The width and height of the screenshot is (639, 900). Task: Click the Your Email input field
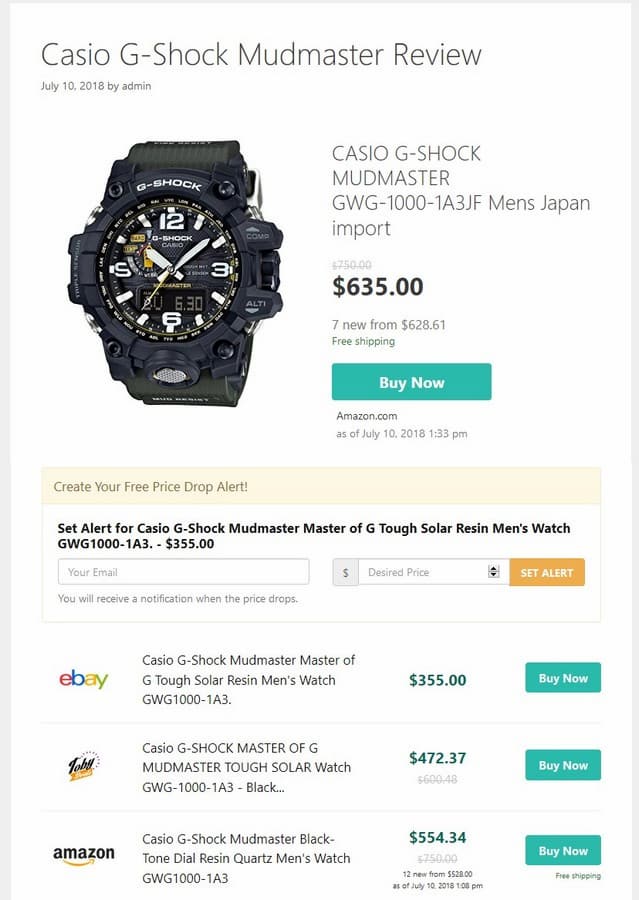point(183,572)
